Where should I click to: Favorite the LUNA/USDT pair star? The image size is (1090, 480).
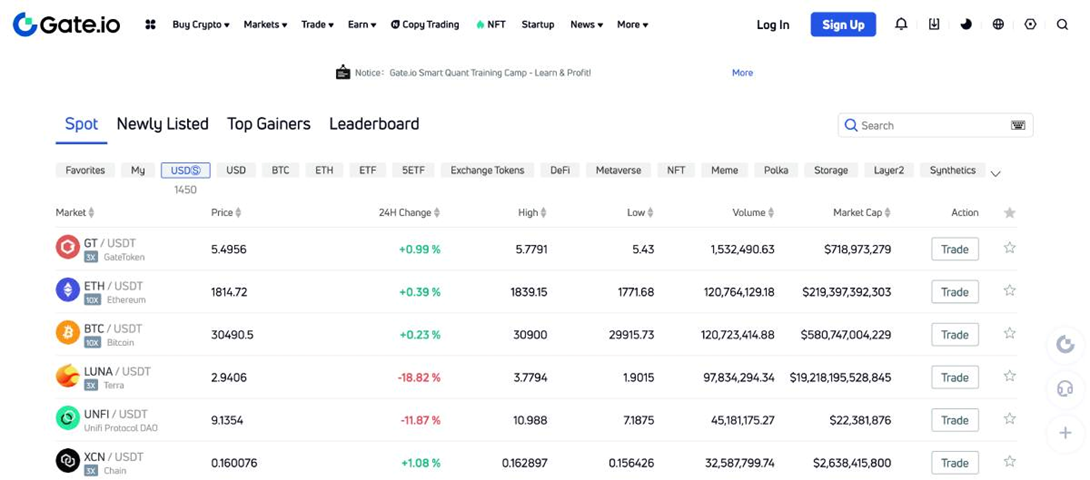click(x=1009, y=376)
